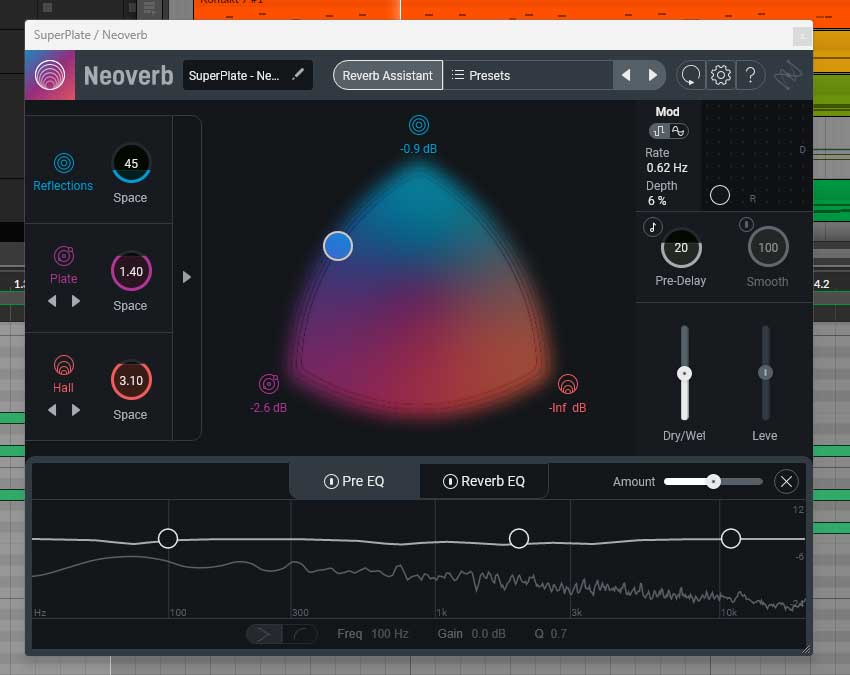850x675 pixels.
Task: Click Plate icon at blend pad corner
Action: [x=269, y=384]
